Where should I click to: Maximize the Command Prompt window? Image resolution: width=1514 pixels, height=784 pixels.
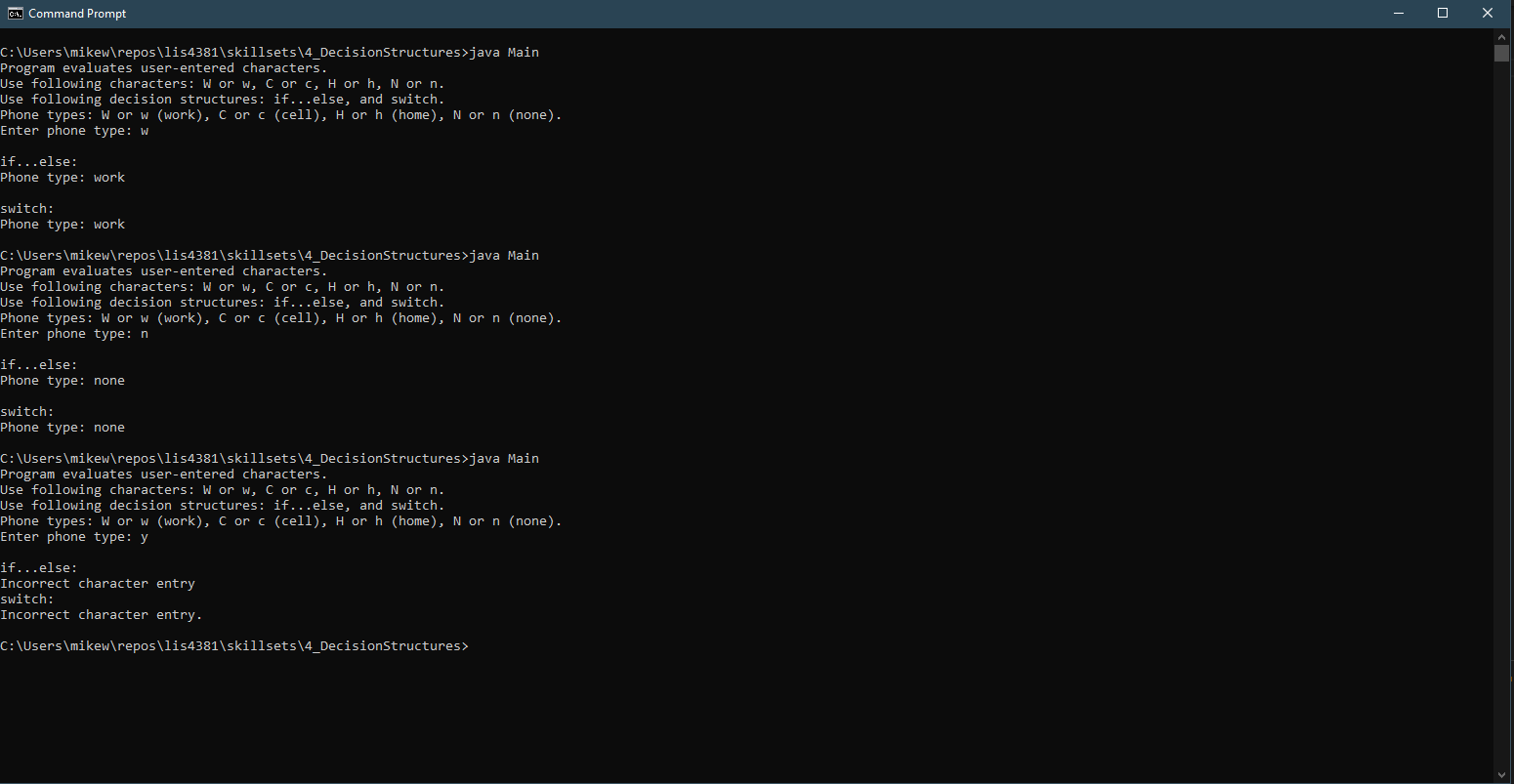[x=1443, y=14]
